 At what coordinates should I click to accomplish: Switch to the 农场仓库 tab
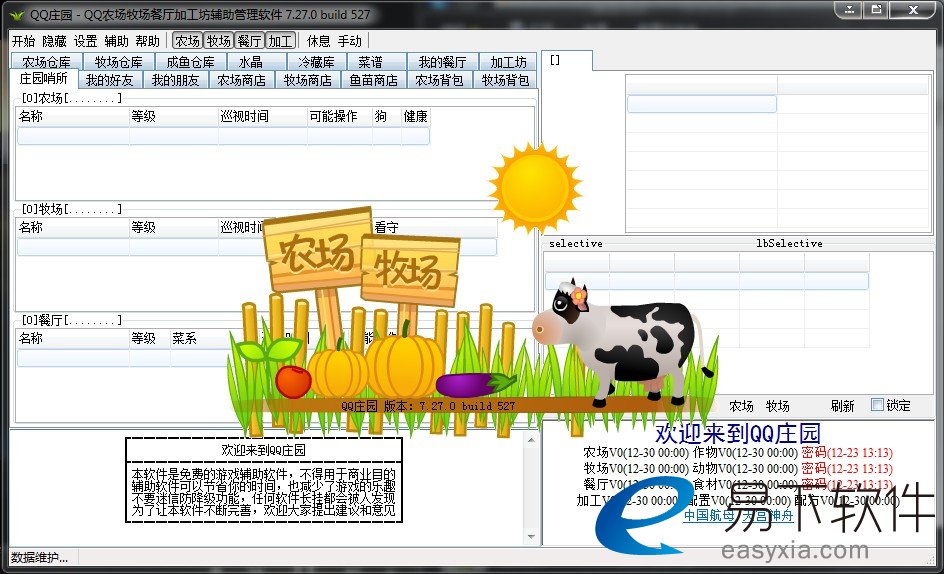click(46, 62)
